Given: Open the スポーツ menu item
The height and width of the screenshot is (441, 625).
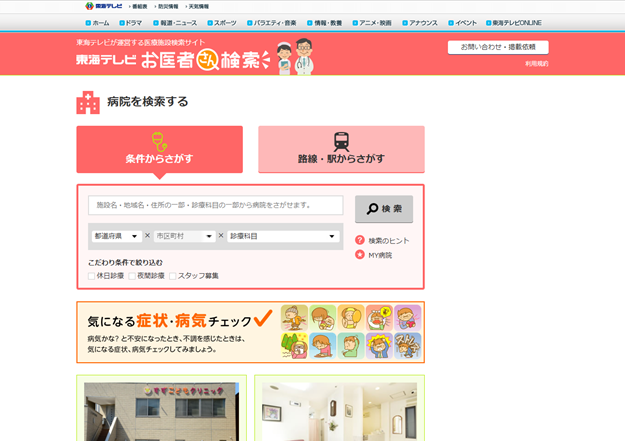Looking at the screenshot, I should (222, 23).
